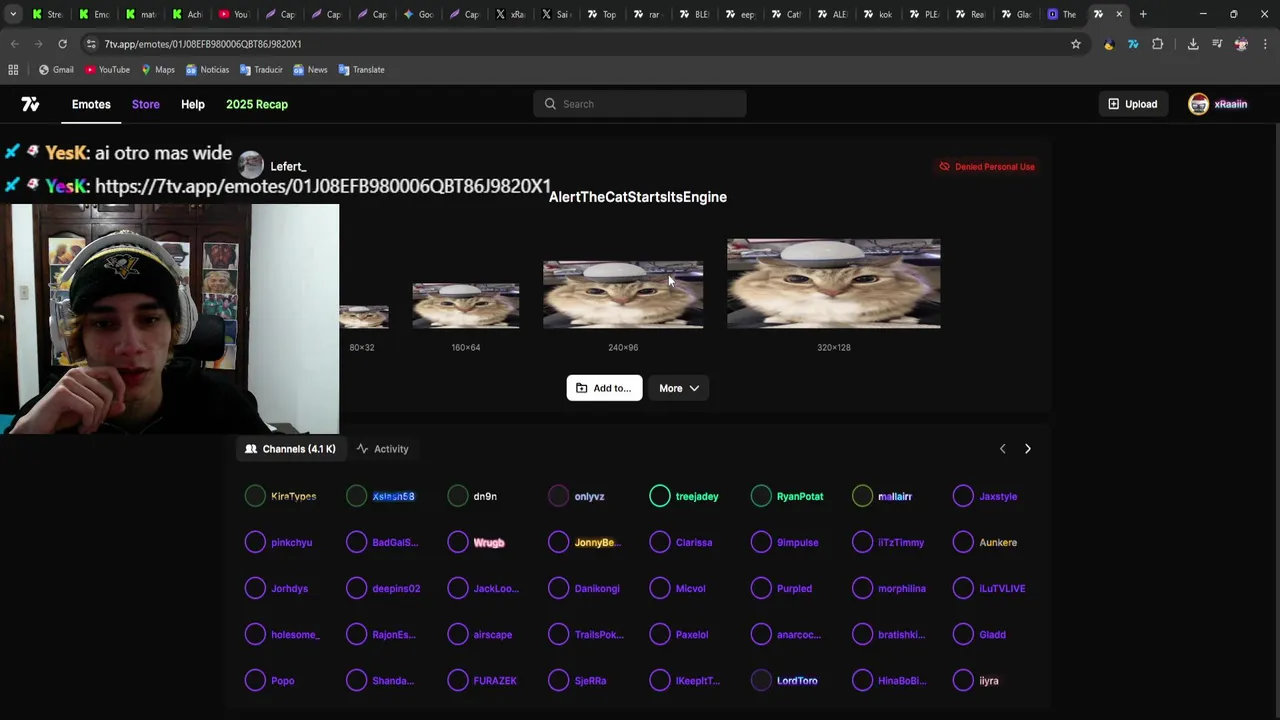Focus the Search input field
This screenshot has width=1280, height=720.
point(640,104)
